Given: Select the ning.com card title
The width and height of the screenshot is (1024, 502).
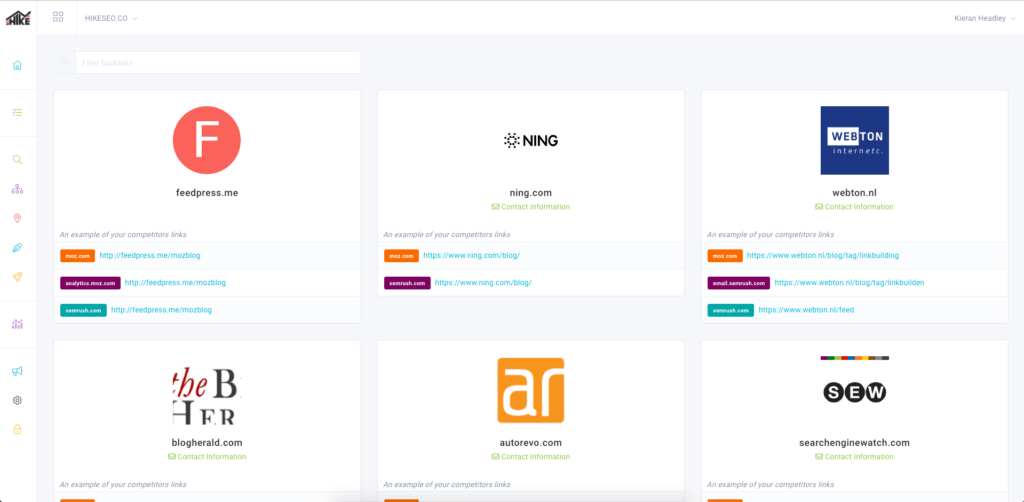Looking at the screenshot, I should click(531, 193).
